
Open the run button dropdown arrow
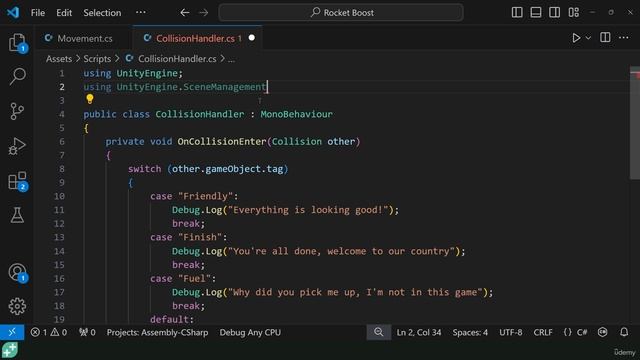[588, 38]
